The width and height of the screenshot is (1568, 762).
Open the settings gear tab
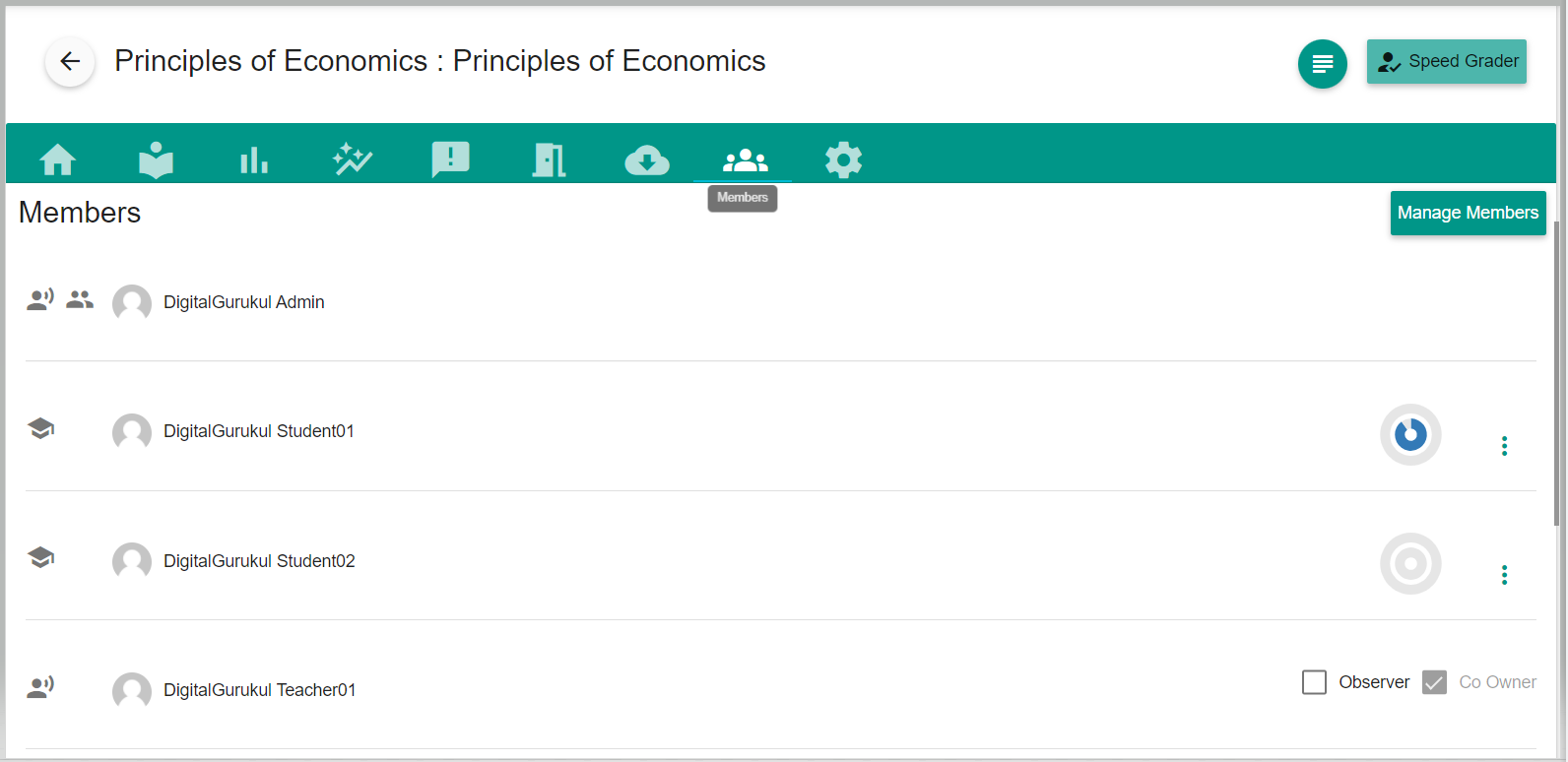click(x=843, y=159)
